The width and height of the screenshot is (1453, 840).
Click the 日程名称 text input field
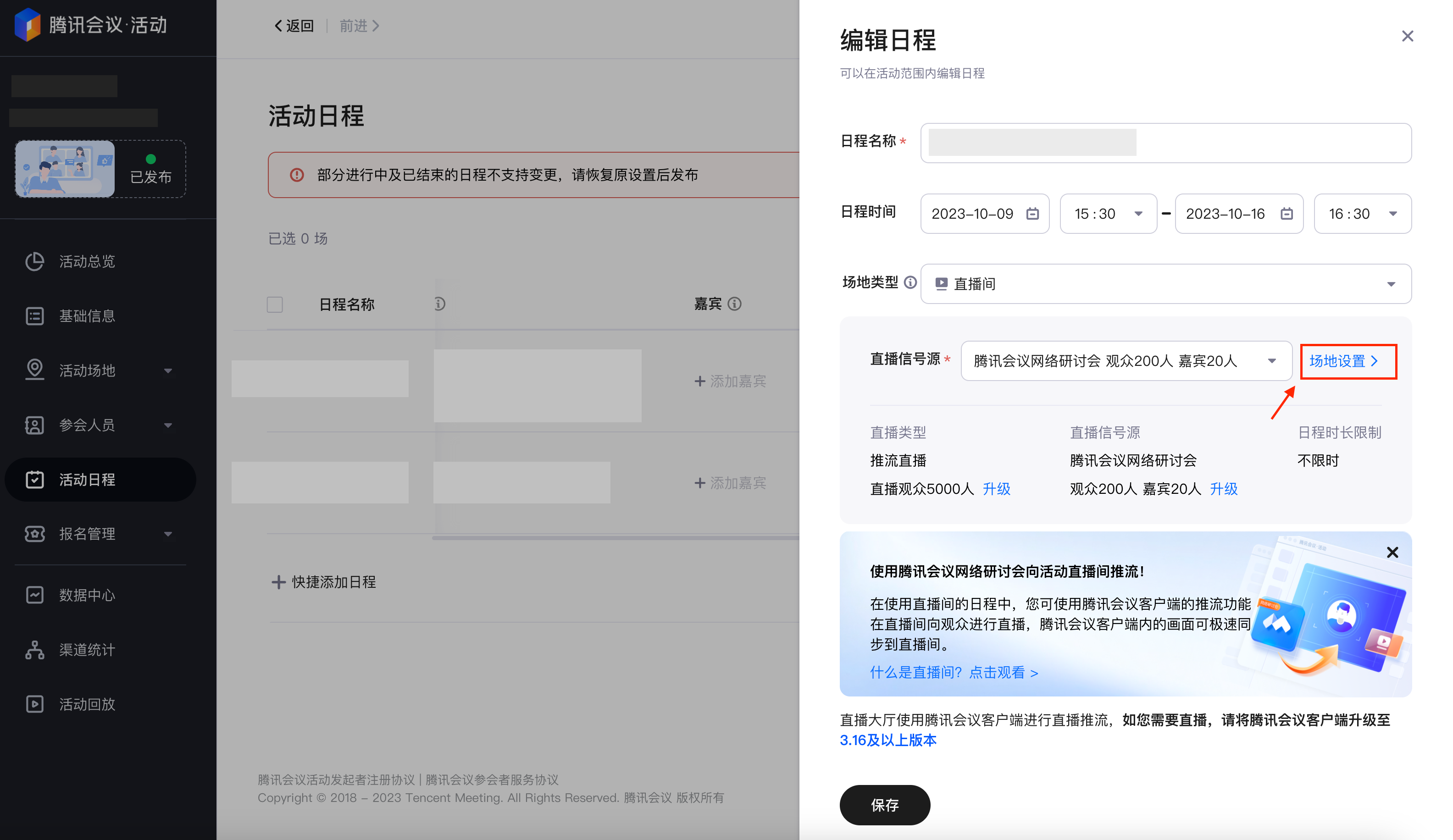point(1165,143)
